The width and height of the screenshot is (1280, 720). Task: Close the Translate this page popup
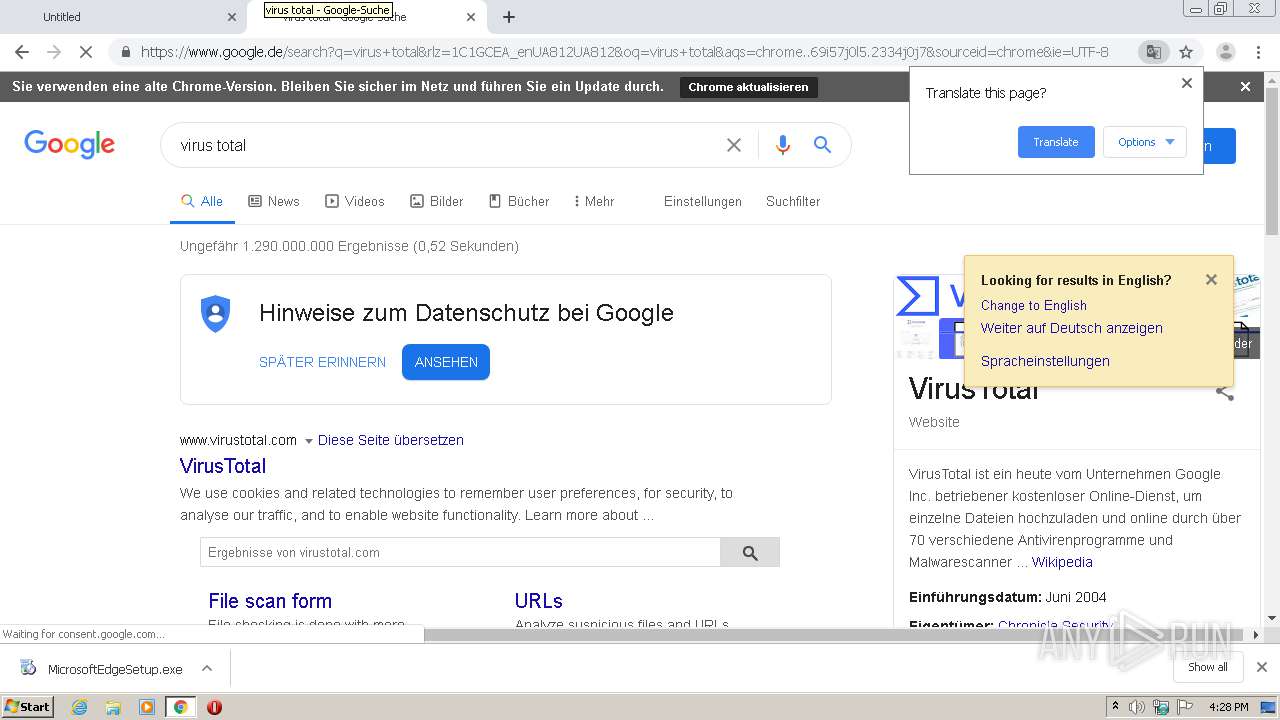pos(1187,83)
